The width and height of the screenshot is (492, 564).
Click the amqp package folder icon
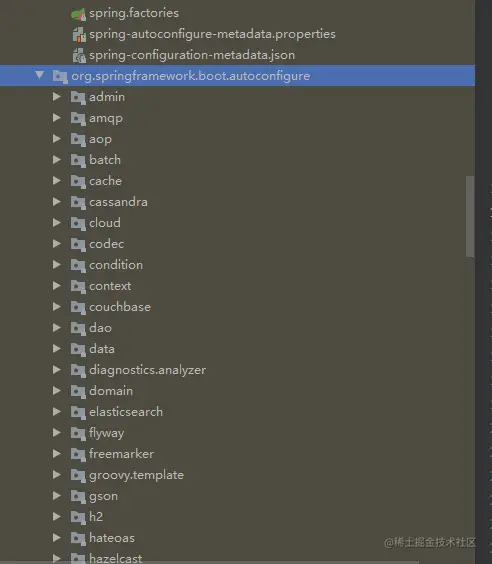click(x=78, y=118)
